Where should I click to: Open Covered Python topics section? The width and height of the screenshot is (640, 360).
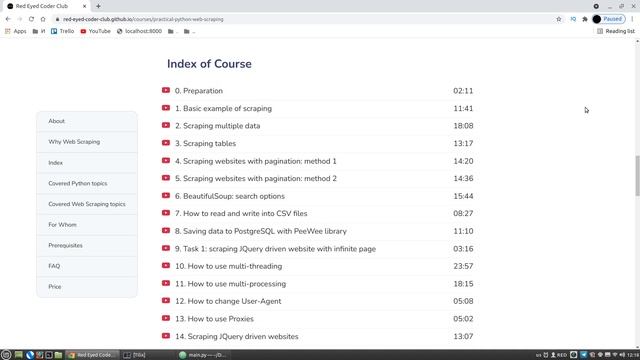click(87, 184)
